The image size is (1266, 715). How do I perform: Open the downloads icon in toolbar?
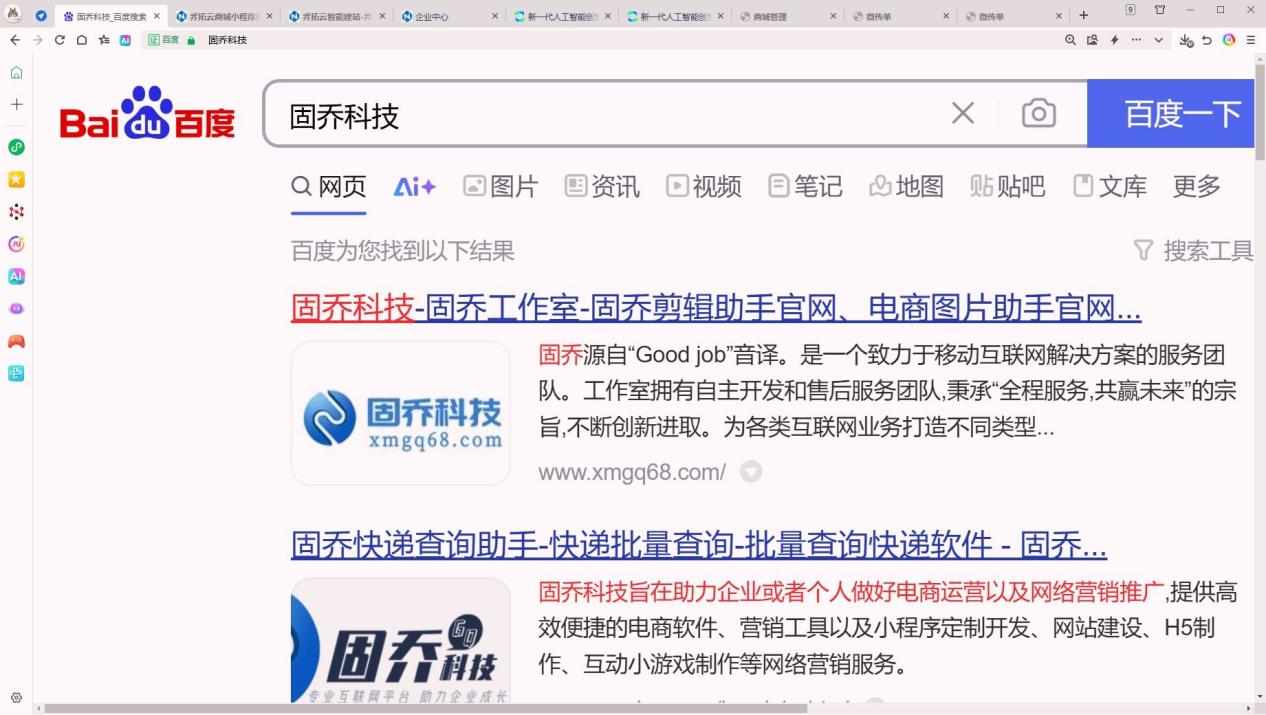pos(1186,40)
